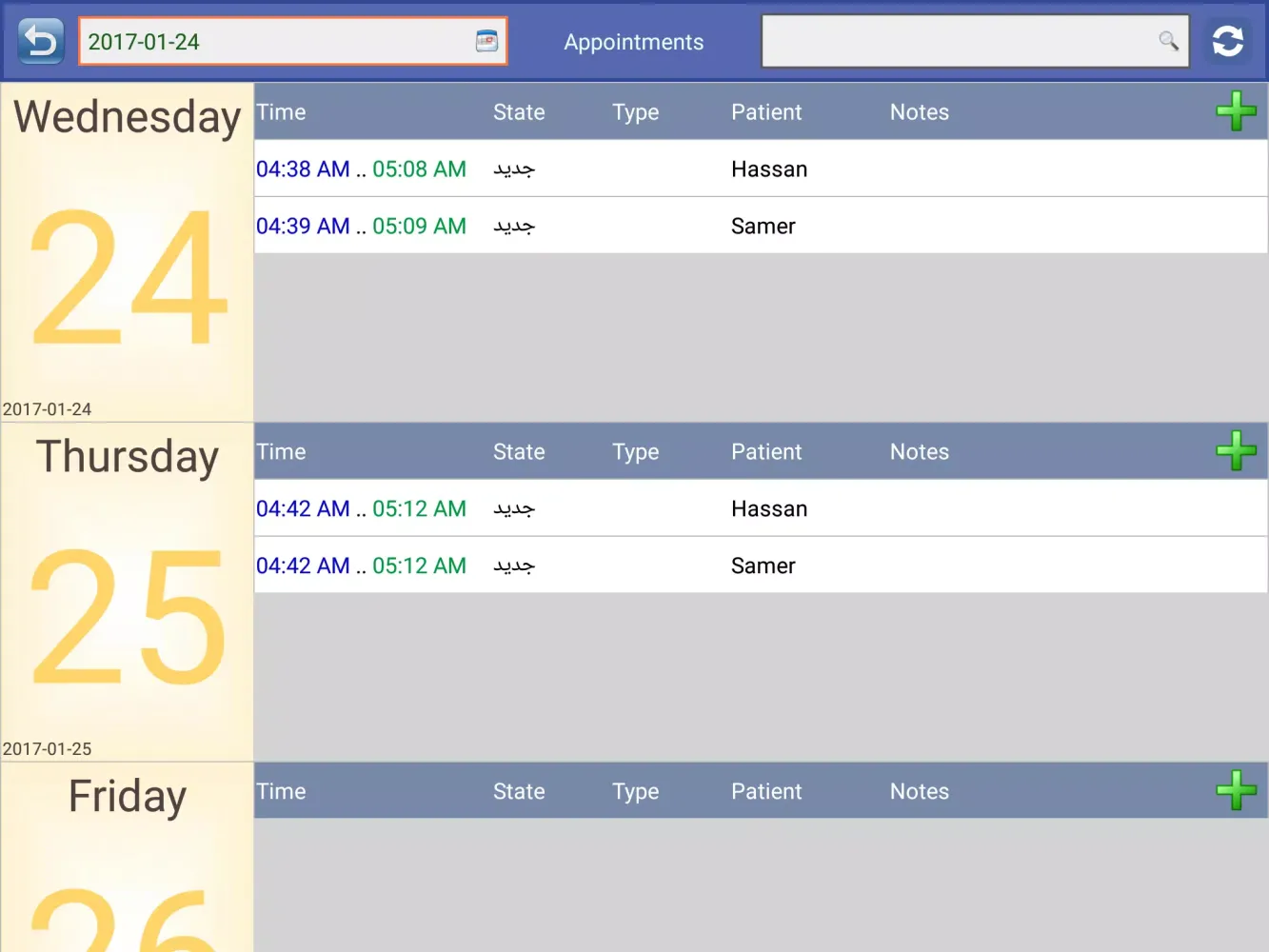This screenshot has width=1269, height=952.
Task: Click Wednesday's State column header
Action: [x=519, y=112]
